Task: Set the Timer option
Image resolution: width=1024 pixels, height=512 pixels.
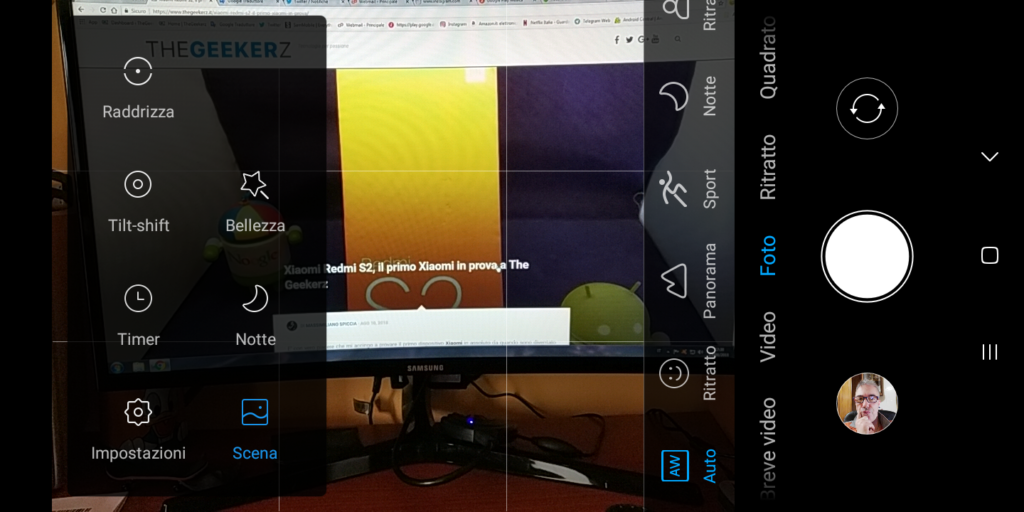Action: [138, 315]
